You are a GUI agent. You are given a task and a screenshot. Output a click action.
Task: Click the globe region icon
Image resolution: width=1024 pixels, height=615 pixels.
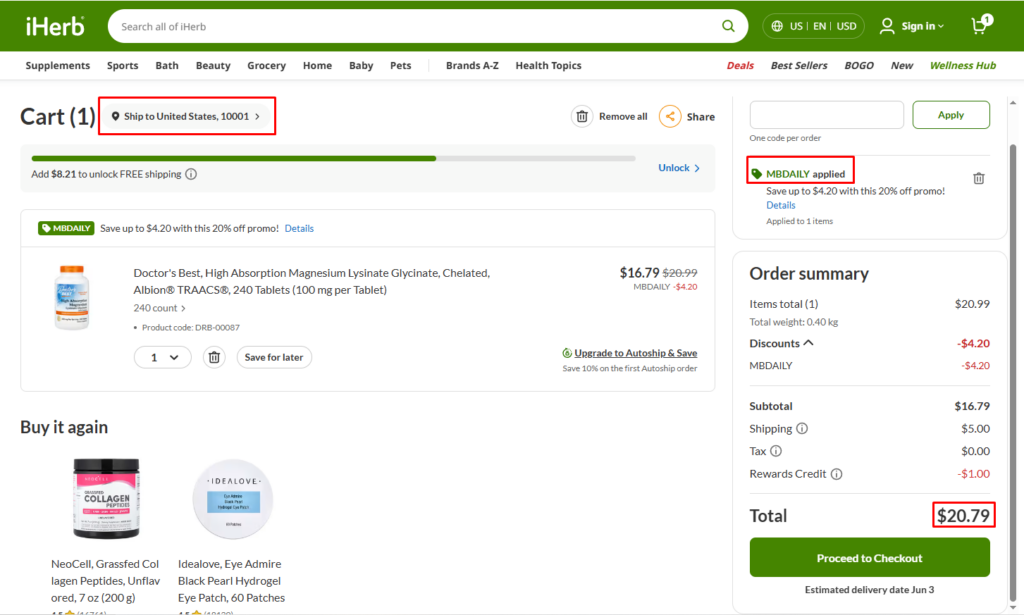coord(776,26)
